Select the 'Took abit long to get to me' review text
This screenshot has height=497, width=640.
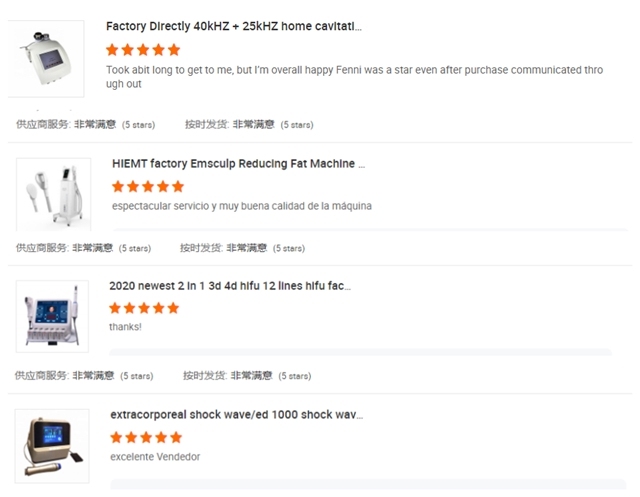[354, 77]
